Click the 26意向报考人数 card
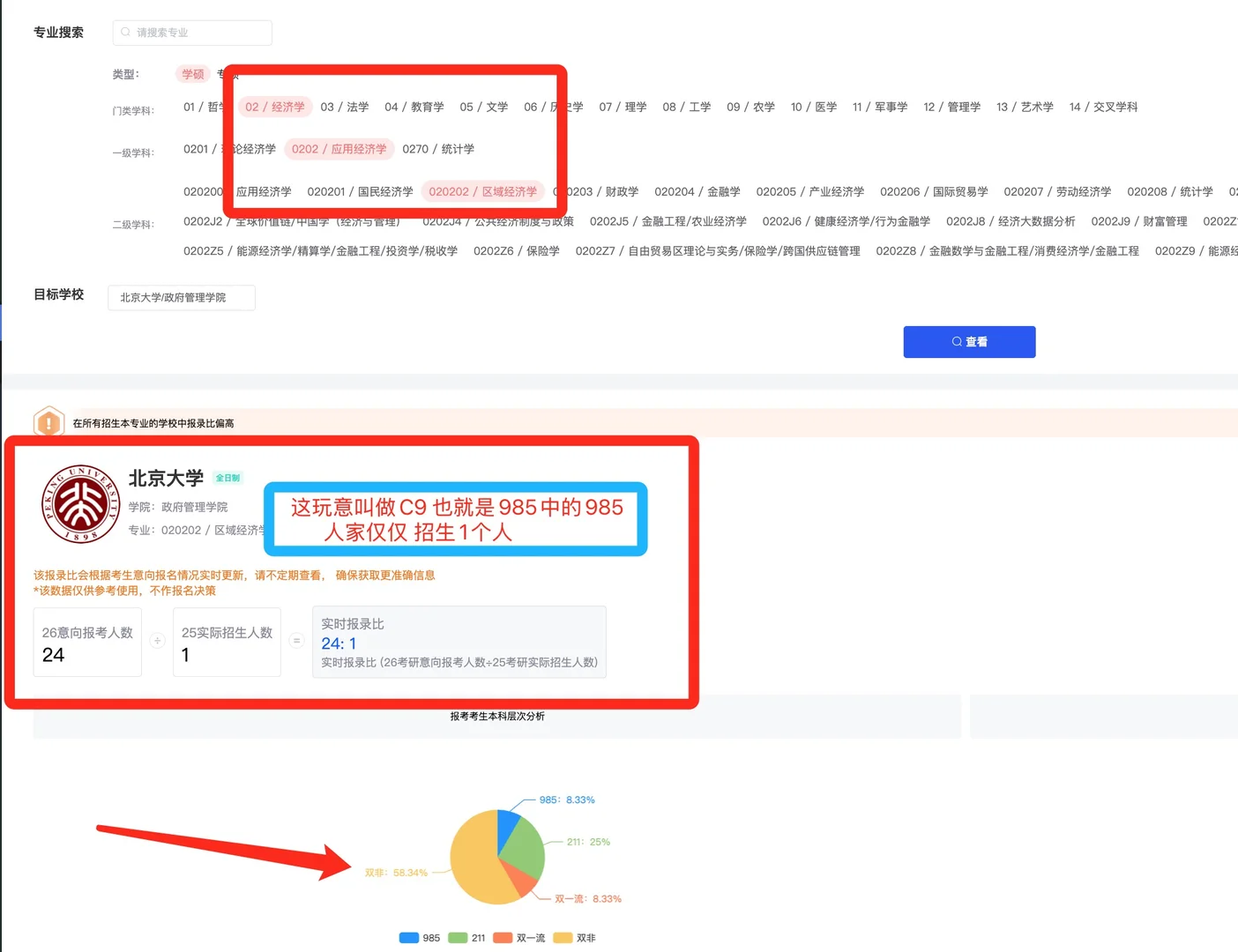This screenshot has height=952, width=1238. [87, 642]
